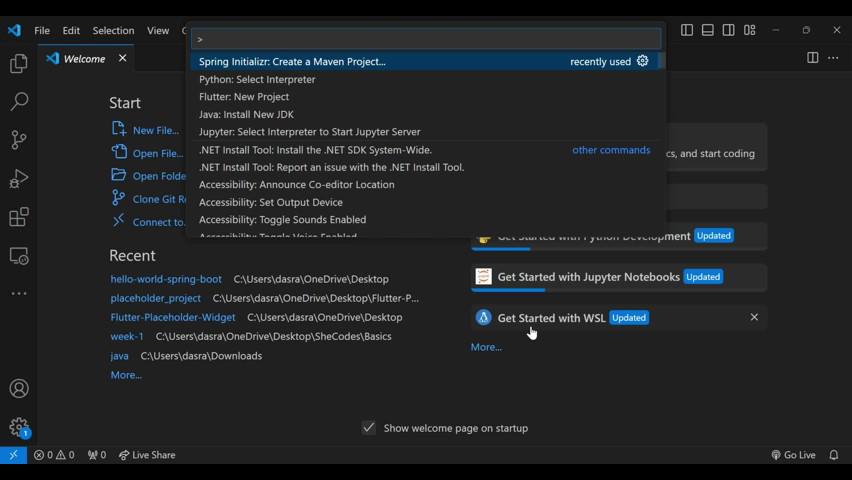Open the Manage gear menu

tap(19, 427)
